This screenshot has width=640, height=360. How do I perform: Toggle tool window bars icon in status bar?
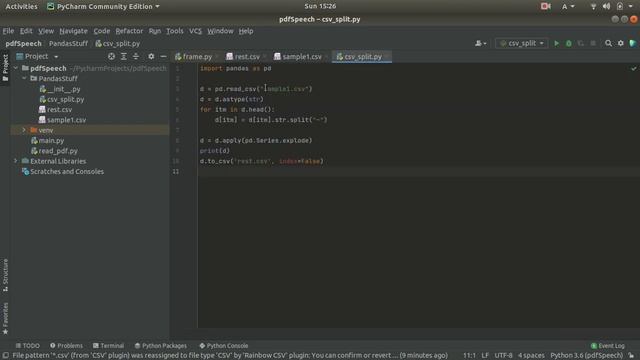[5, 356]
